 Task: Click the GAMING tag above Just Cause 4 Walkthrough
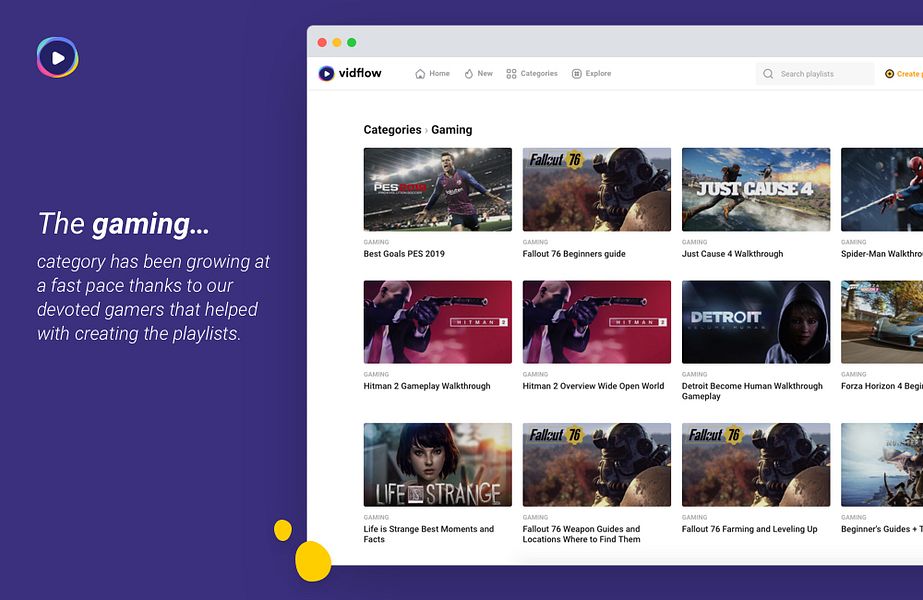coord(695,242)
